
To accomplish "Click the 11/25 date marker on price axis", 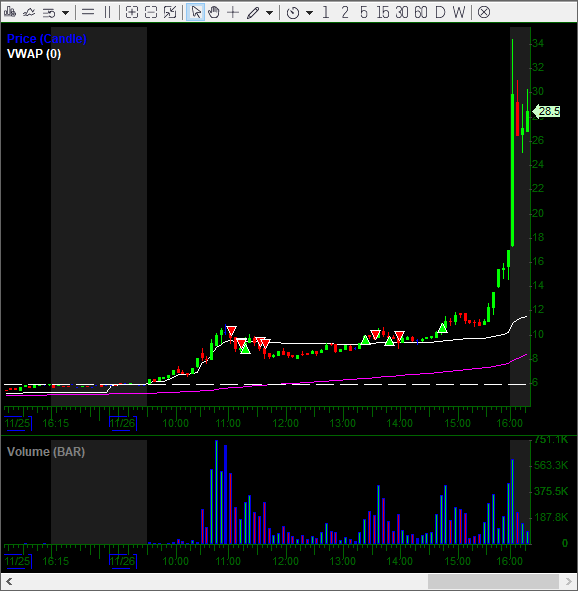I will 17,423.
